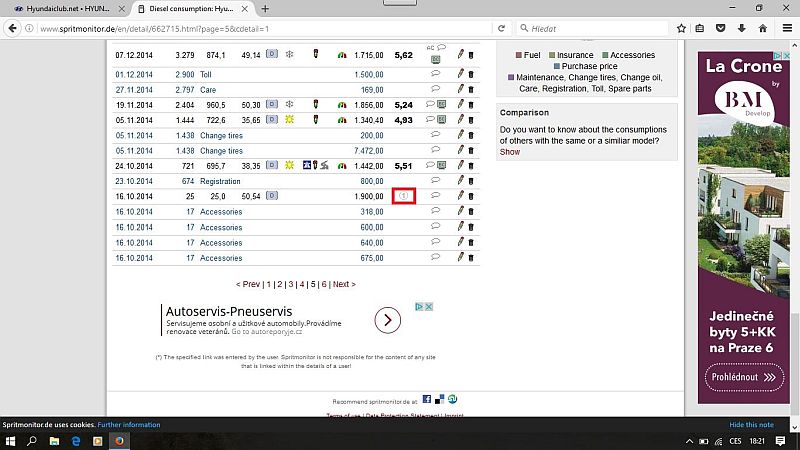
Task: Click the info icon in the red box
Action: [x=404, y=196]
